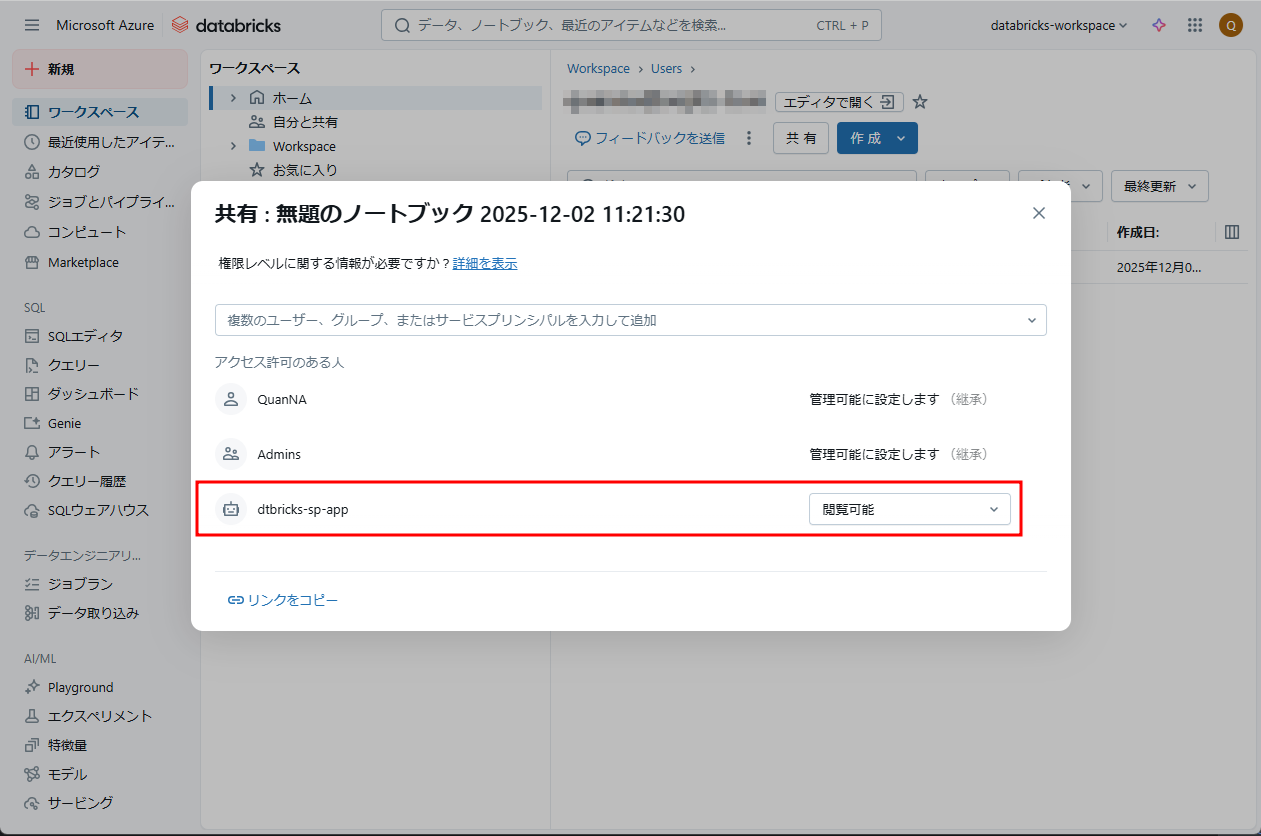The width and height of the screenshot is (1261, 836).
Task: Star the folder as favorite
Action: click(x=920, y=102)
